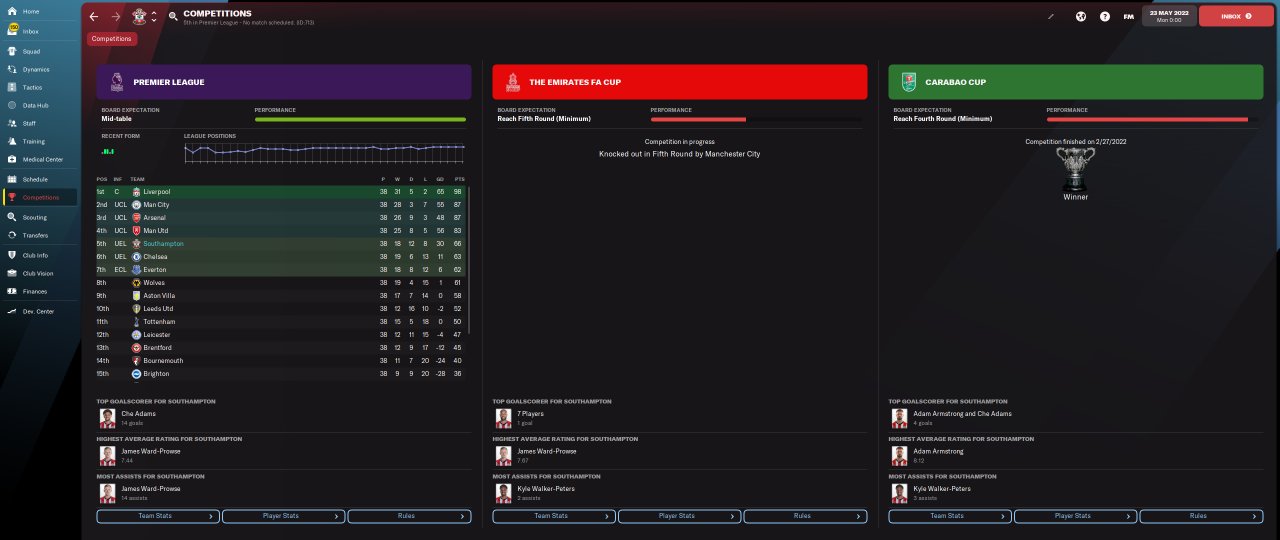Image resolution: width=1280 pixels, height=540 pixels.
Task: Click the Training sidebar icon
Action: (x=12, y=141)
